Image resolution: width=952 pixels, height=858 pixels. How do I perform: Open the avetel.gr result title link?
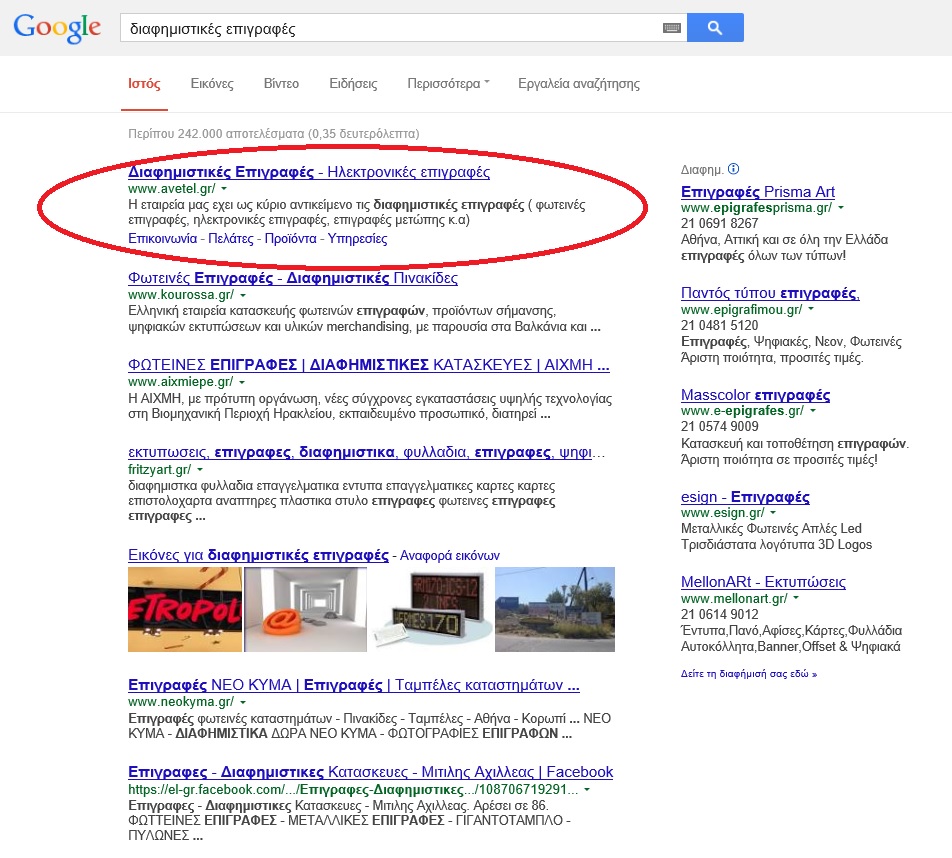pos(308,172)
